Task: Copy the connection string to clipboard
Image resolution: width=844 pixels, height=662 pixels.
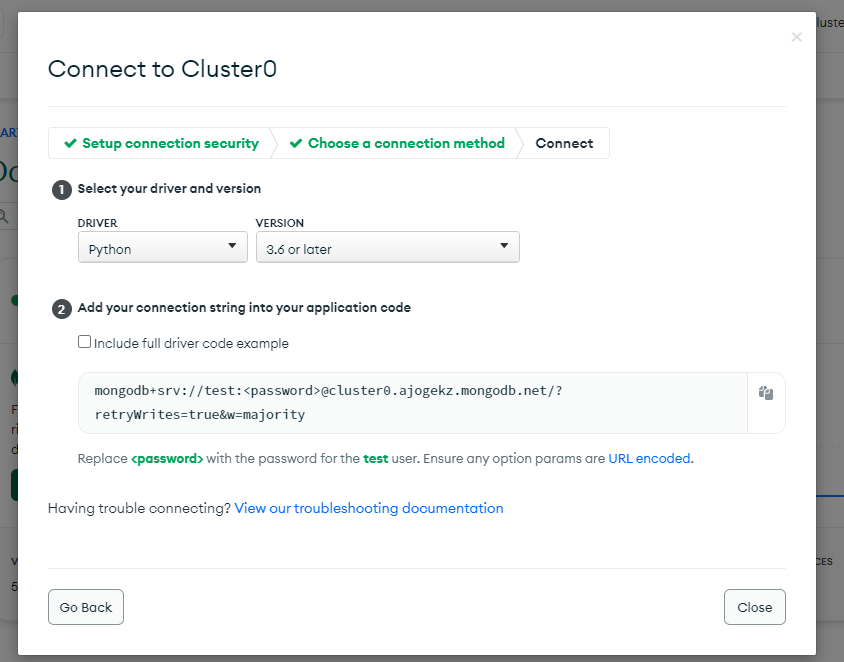Action: coord(765,393)
